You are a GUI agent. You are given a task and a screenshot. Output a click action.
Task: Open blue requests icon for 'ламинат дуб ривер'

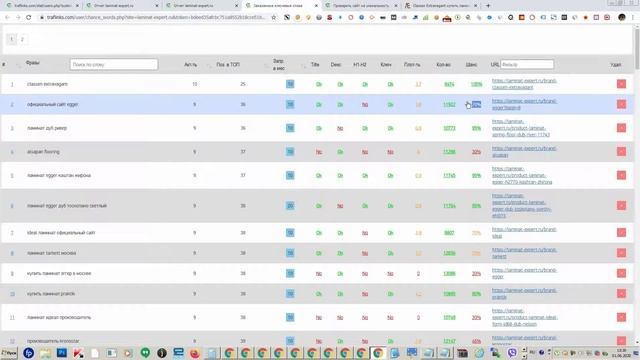tap(290, 128)
